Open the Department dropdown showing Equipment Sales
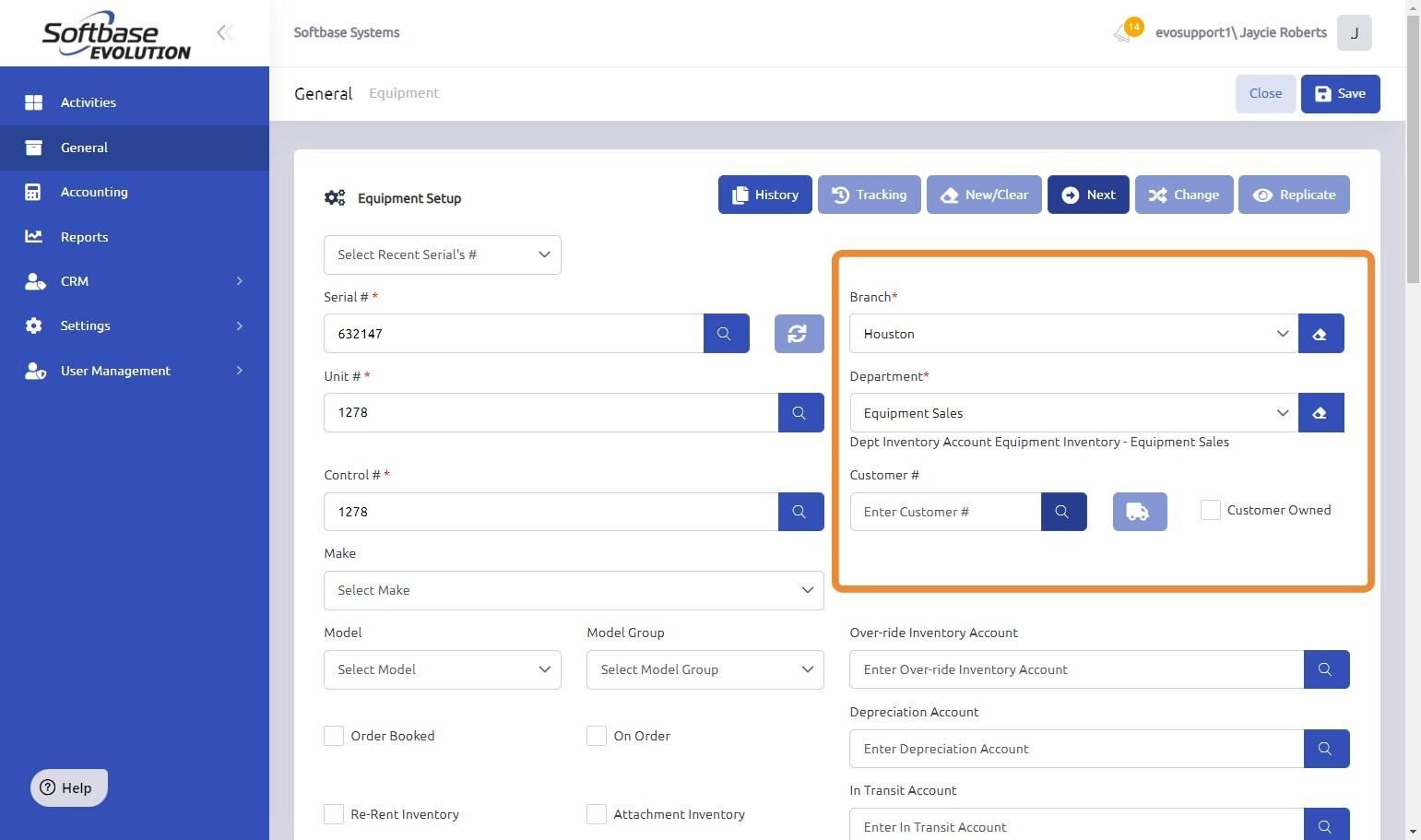1421x840 pixels. [1073, 413]
